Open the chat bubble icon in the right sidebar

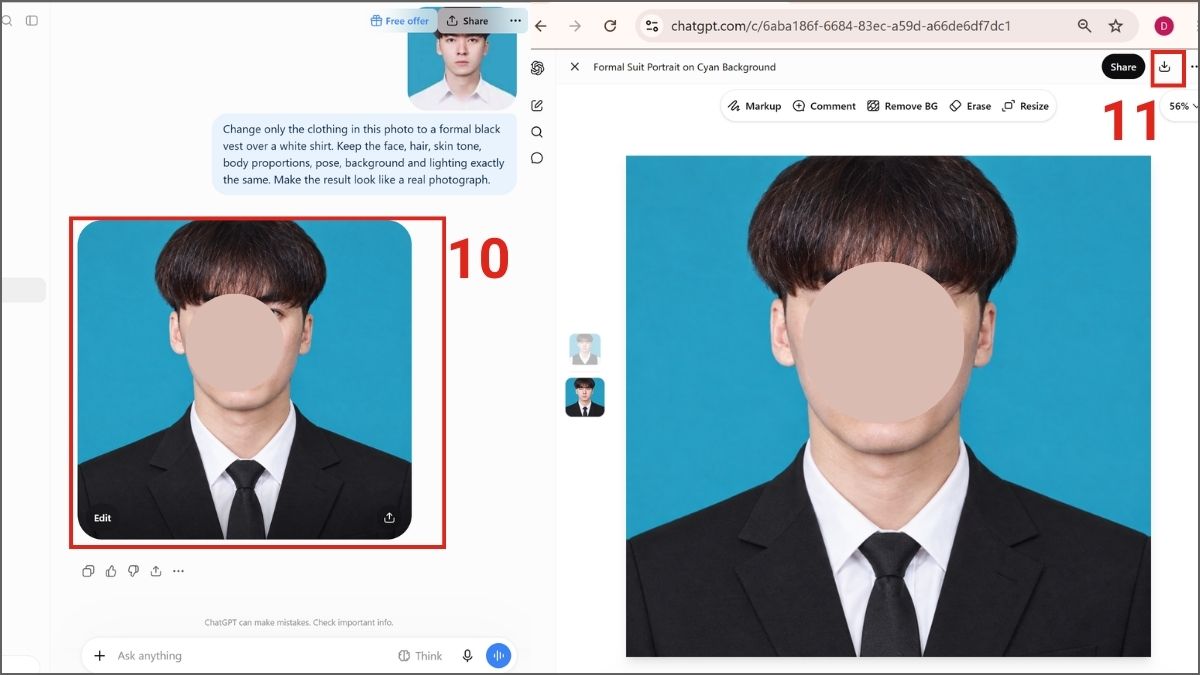[537, 158]
